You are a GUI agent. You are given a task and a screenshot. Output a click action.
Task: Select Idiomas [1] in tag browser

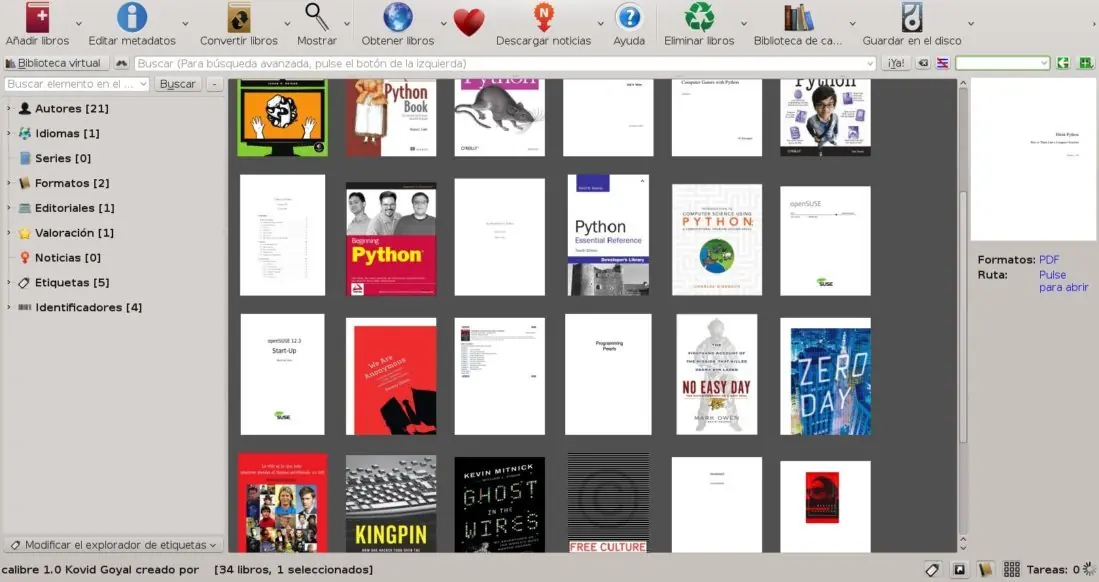coord(67,133)
